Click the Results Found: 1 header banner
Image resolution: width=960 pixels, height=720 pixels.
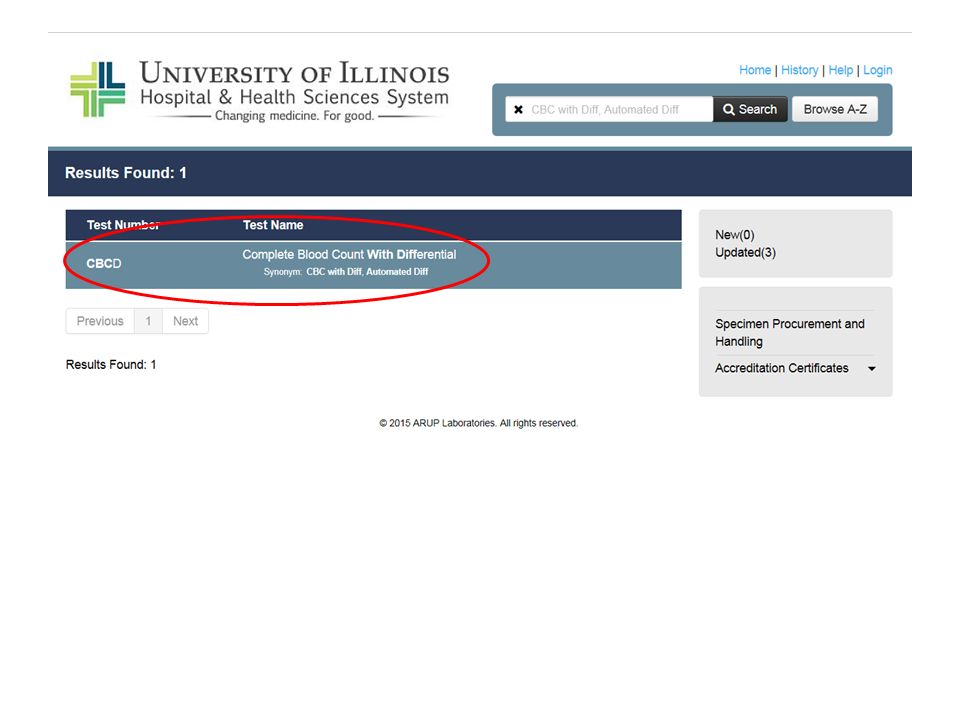pos(480,173)
